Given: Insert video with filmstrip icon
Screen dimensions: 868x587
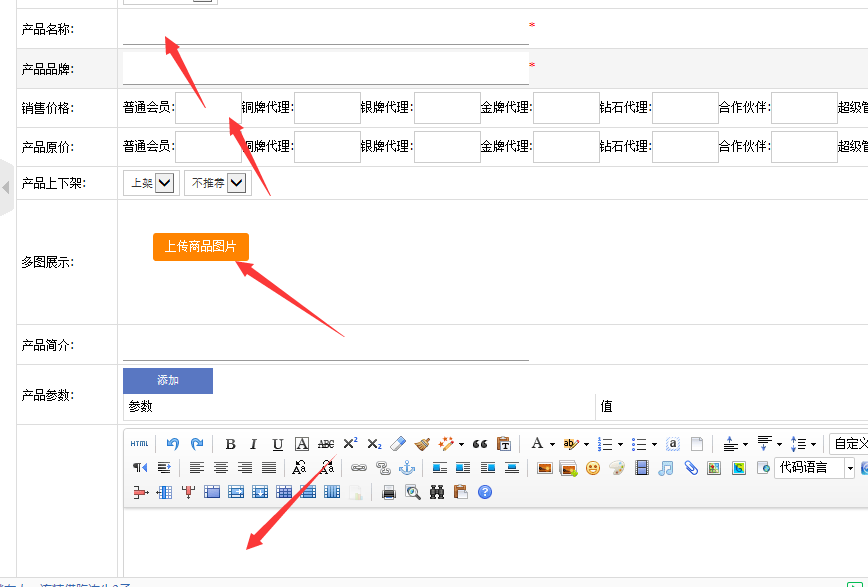Looking at the screenshot, I should point(642,468).
